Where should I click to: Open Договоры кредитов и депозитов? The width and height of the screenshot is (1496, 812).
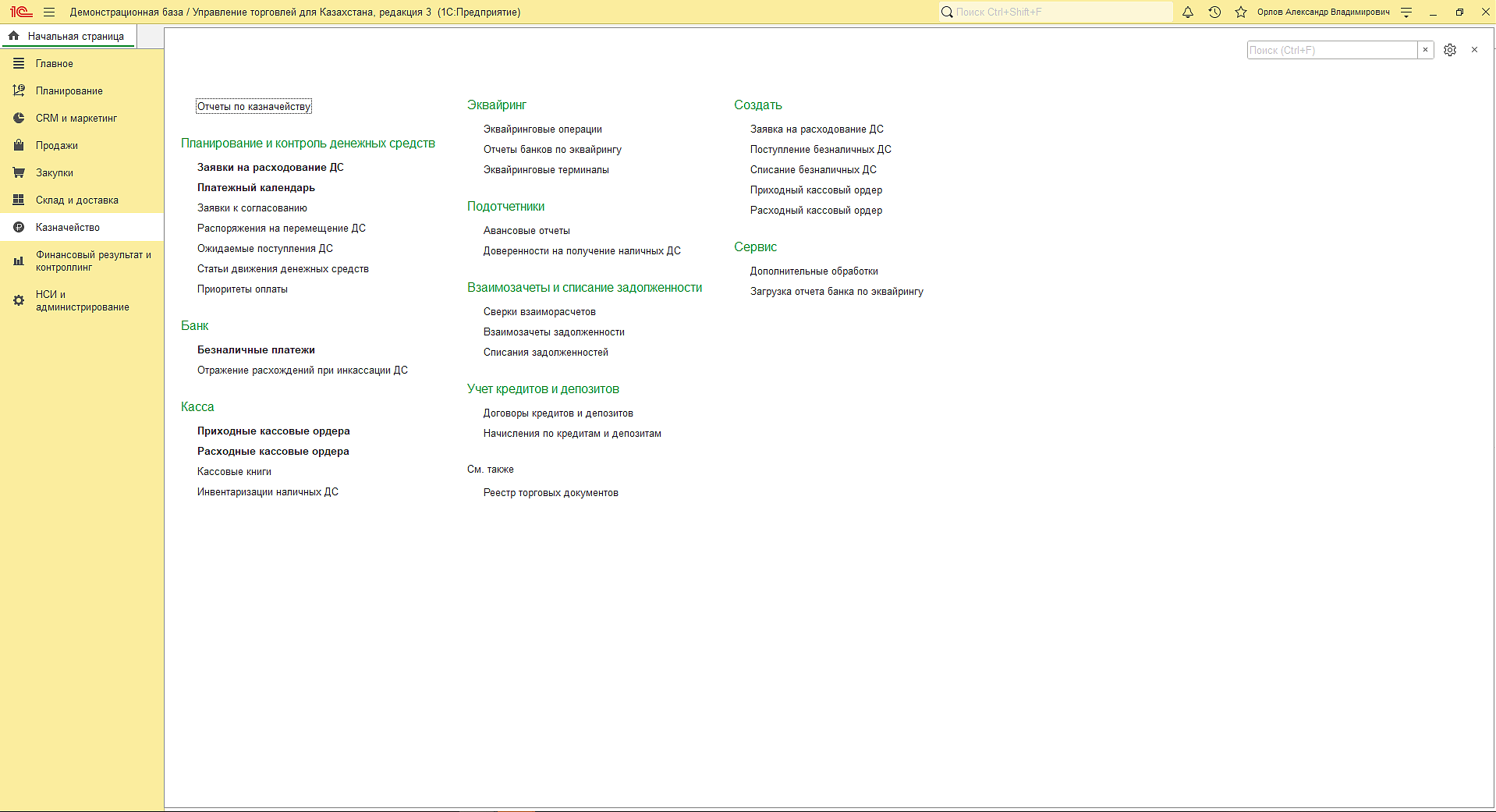coord(558,413)
